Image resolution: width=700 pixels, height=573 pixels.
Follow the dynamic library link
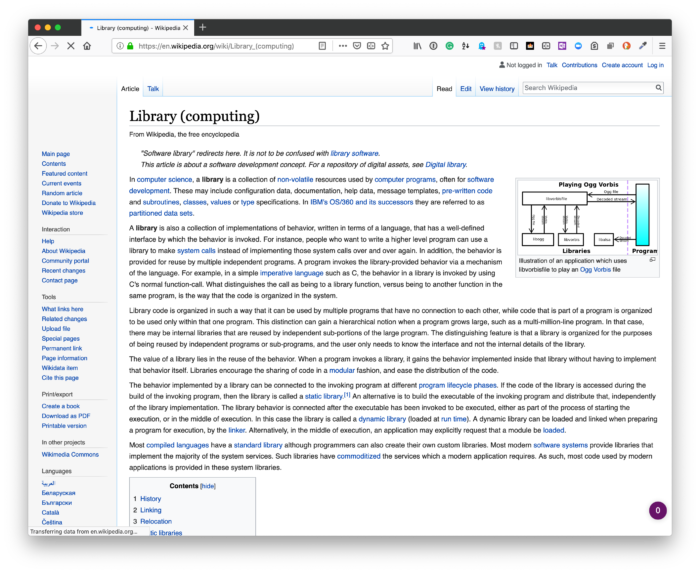(382, 419)
